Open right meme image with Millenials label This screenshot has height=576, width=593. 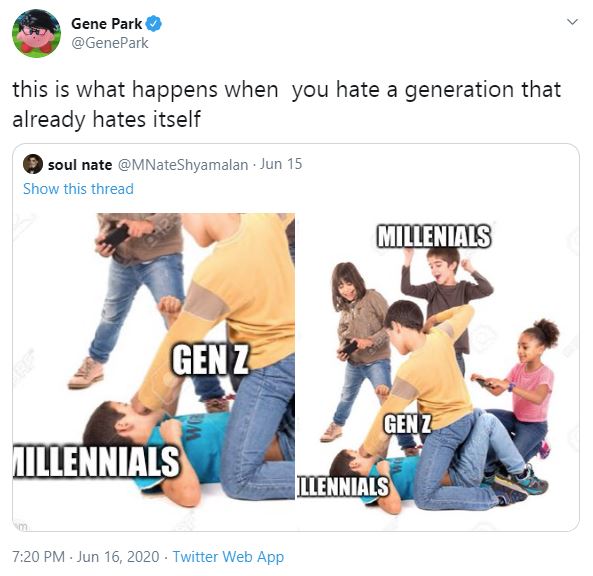pos(437,357)
